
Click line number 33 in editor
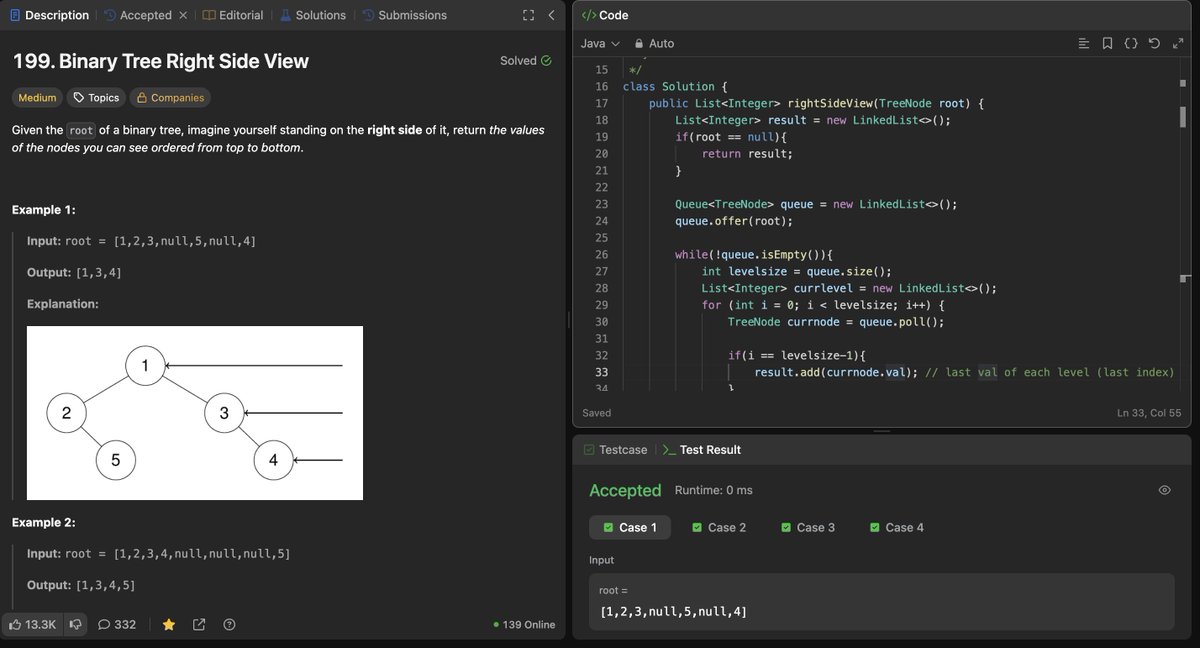[601, 372]
